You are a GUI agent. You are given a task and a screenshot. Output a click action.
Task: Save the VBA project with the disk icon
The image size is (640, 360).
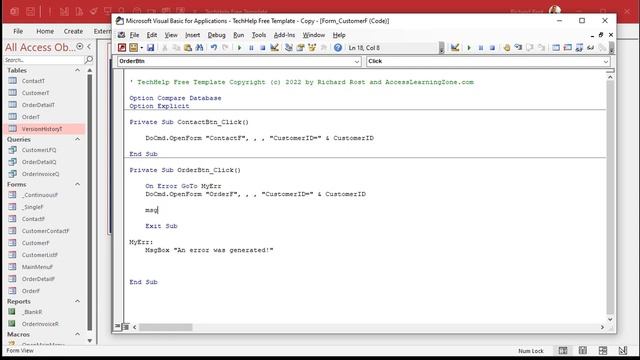click(151, 48)
